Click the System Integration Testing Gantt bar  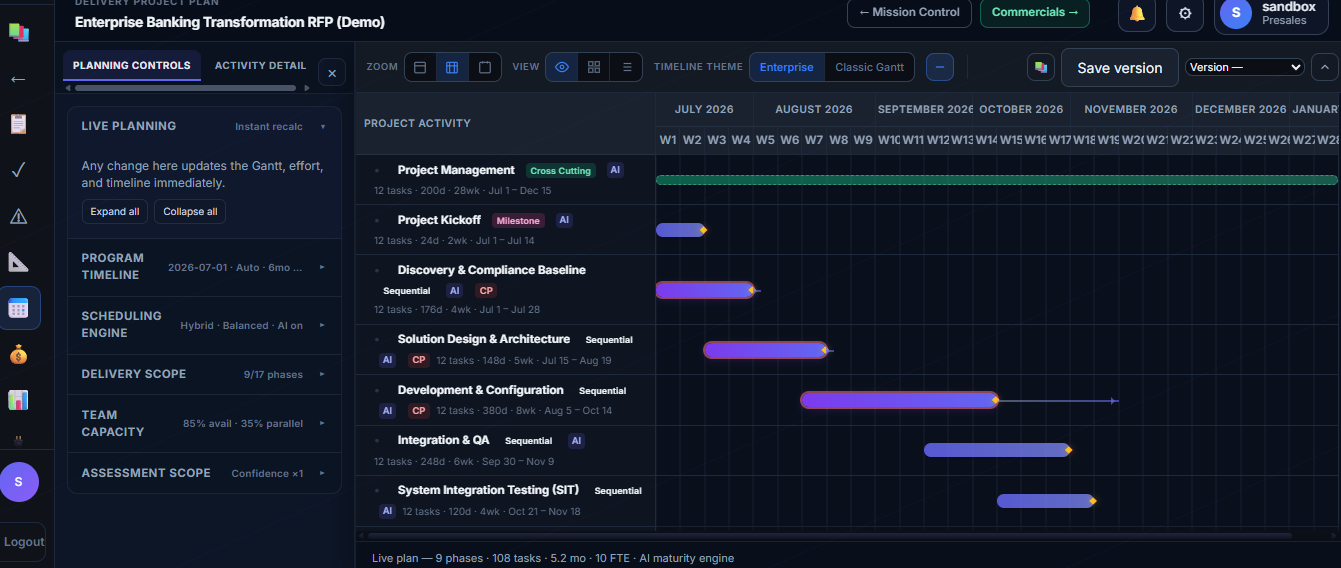pos(1045,500)
